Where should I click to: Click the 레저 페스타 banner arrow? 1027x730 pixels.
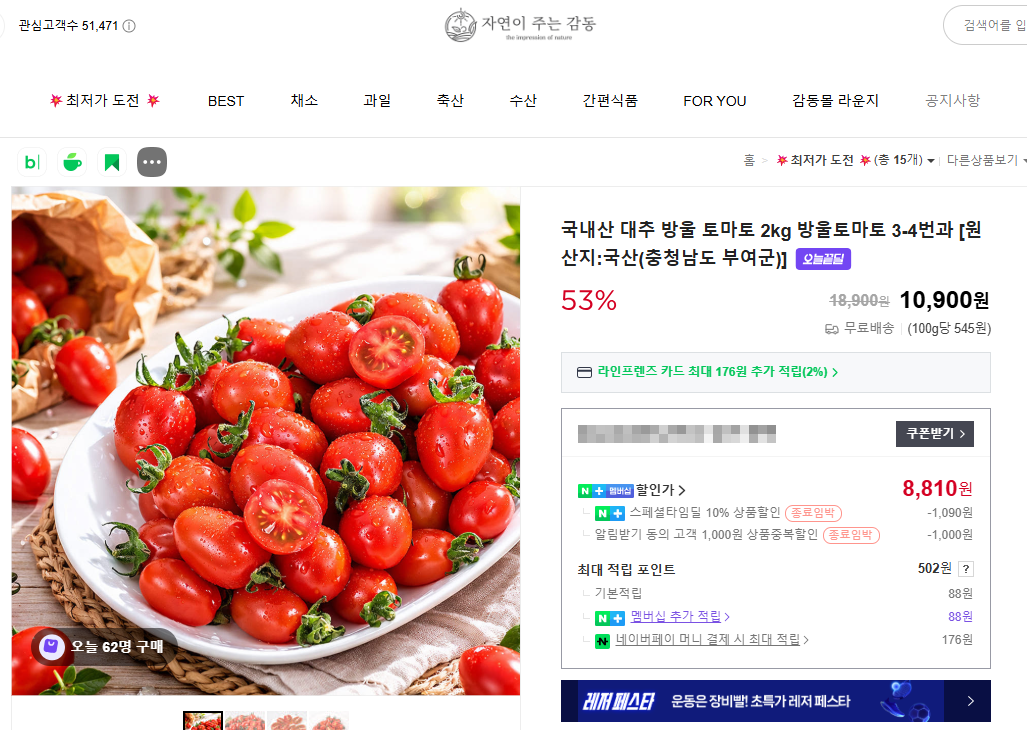(970, 701)
